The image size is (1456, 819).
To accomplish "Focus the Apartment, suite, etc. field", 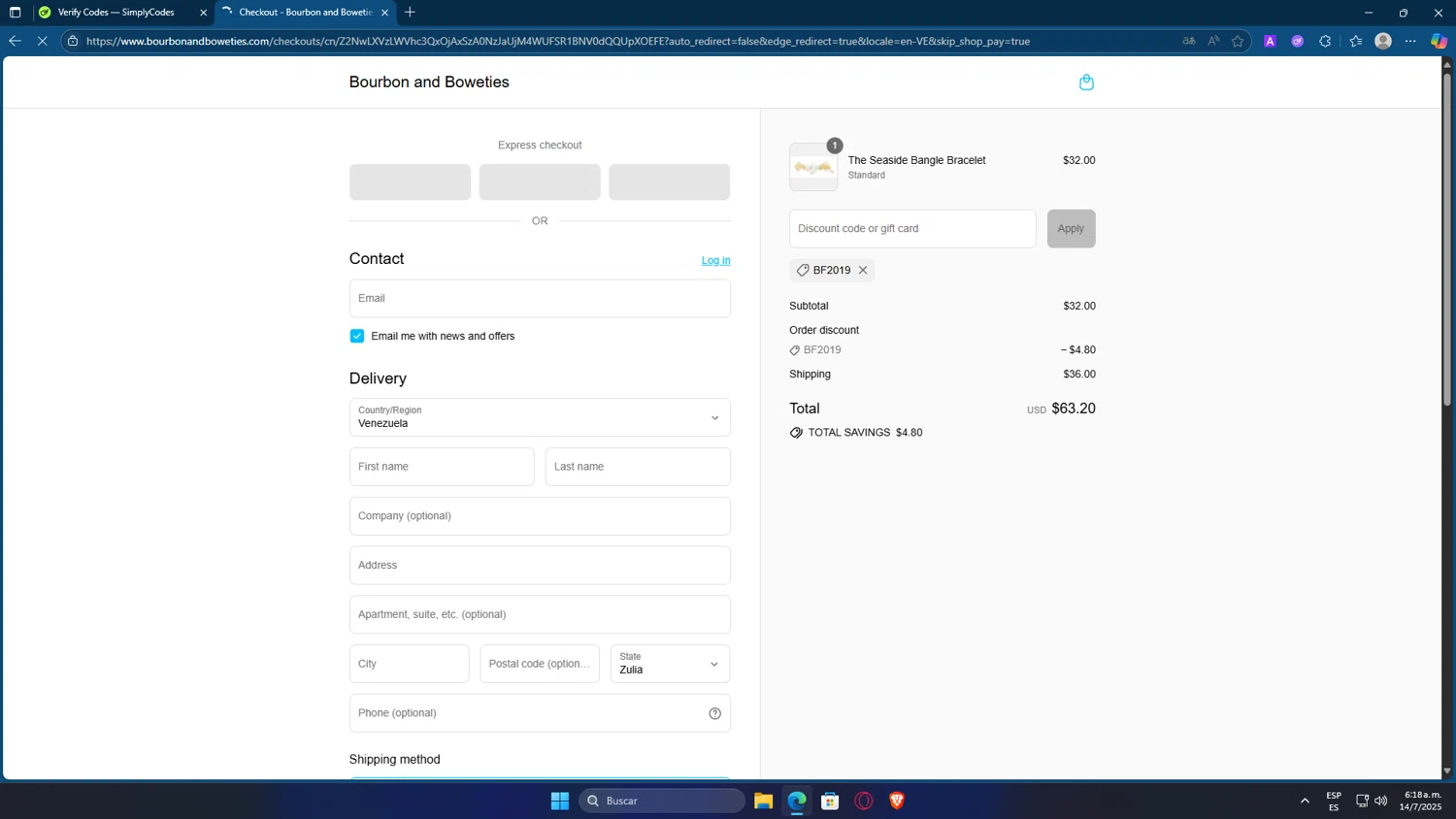I will [540, 614].
